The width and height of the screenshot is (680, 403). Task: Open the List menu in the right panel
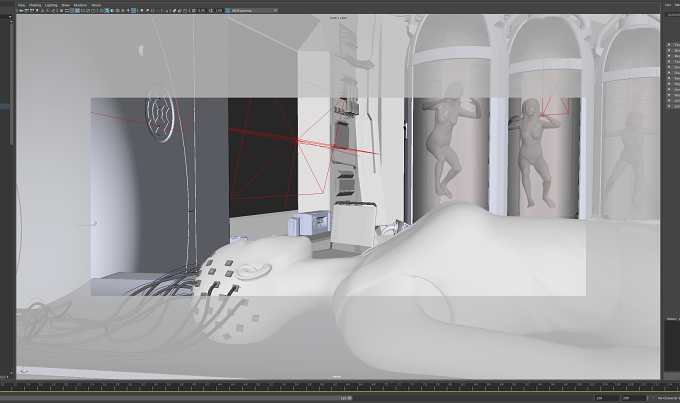point(668,5)
